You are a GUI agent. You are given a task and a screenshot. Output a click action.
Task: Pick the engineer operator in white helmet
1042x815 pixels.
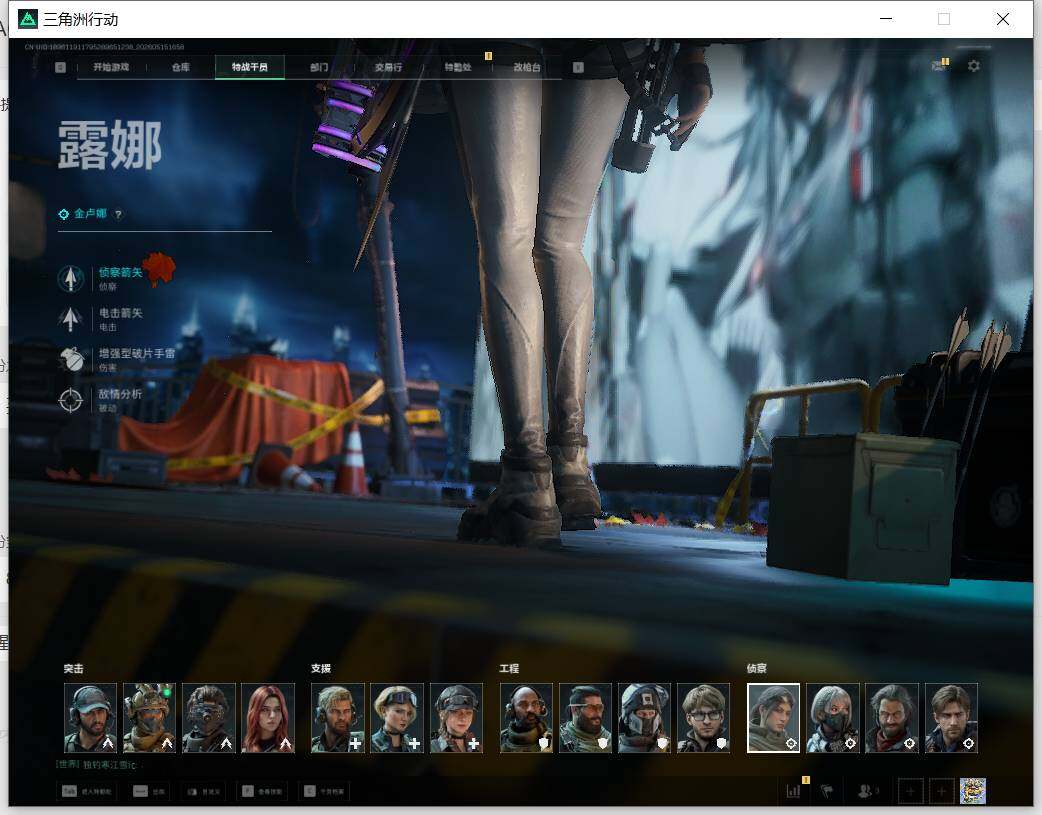(645, 718)
